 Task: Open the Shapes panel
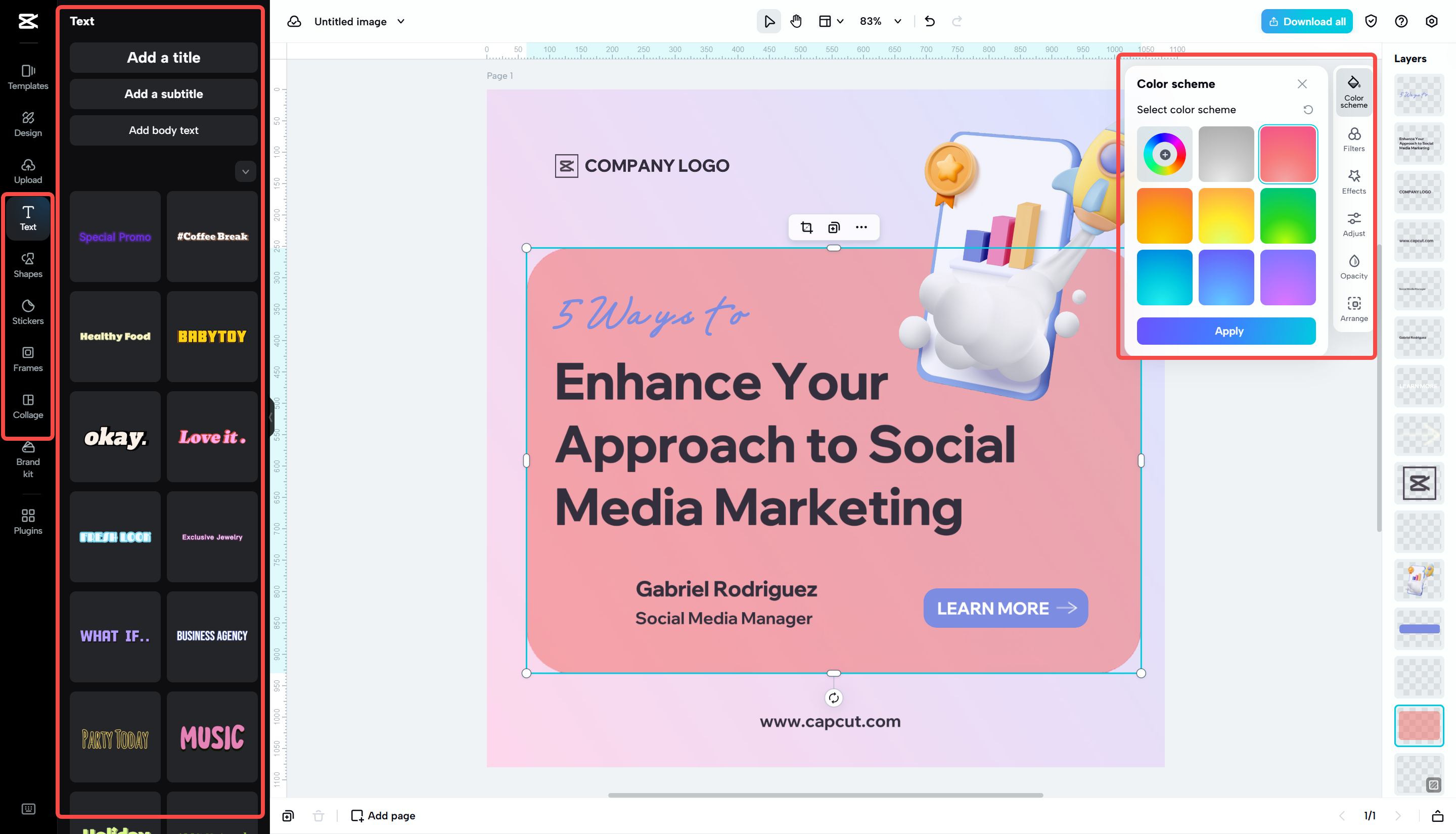pos(27,265)
